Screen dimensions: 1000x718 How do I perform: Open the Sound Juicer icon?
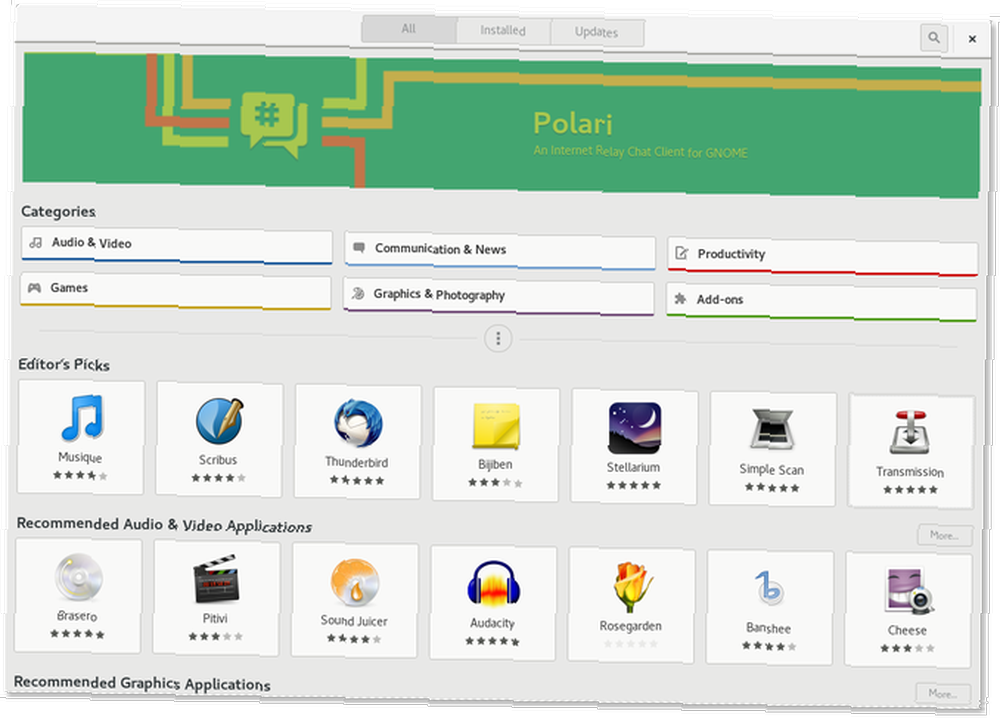click(355, 582)
